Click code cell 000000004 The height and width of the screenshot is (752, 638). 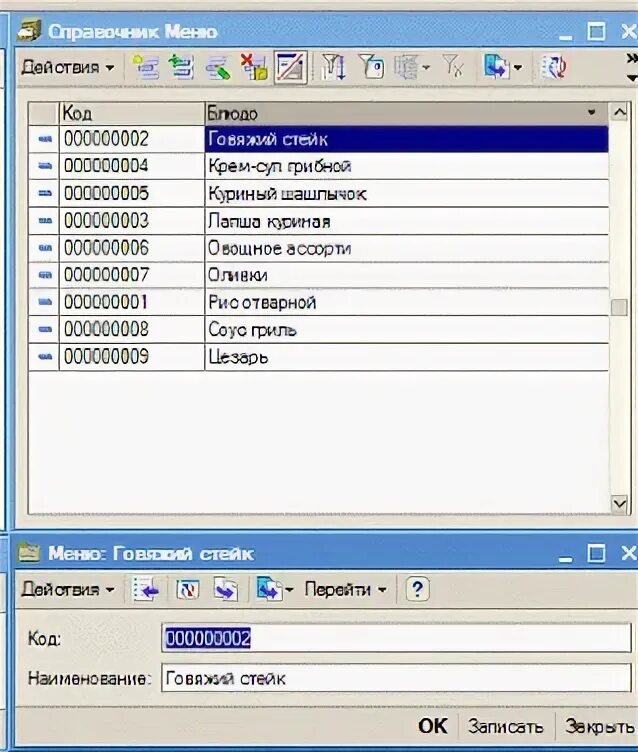click(132, 166)
